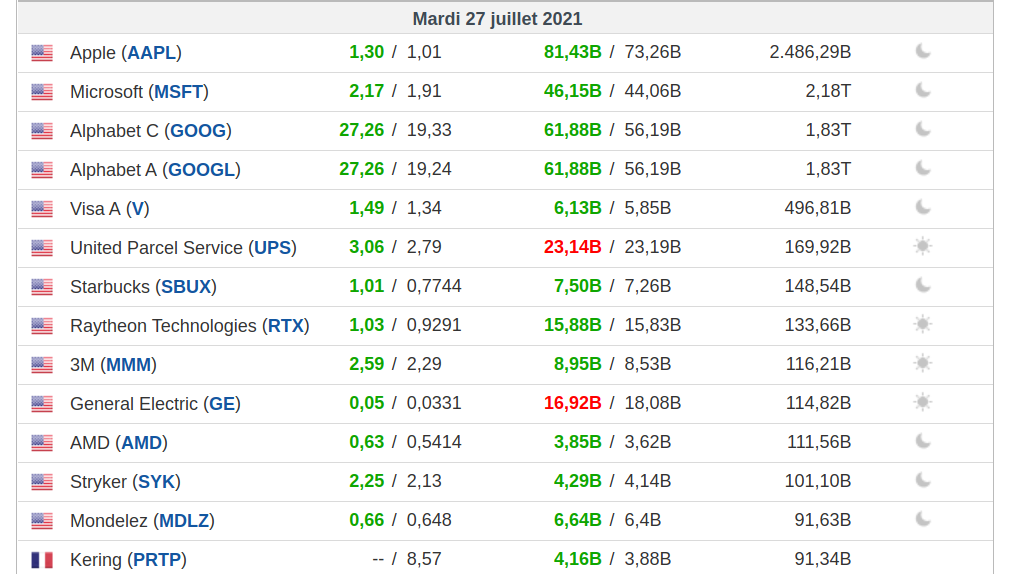Click Microsoft's revenue value 46,15B
The height and width of the screenshot is (574, 1010).
573,91
